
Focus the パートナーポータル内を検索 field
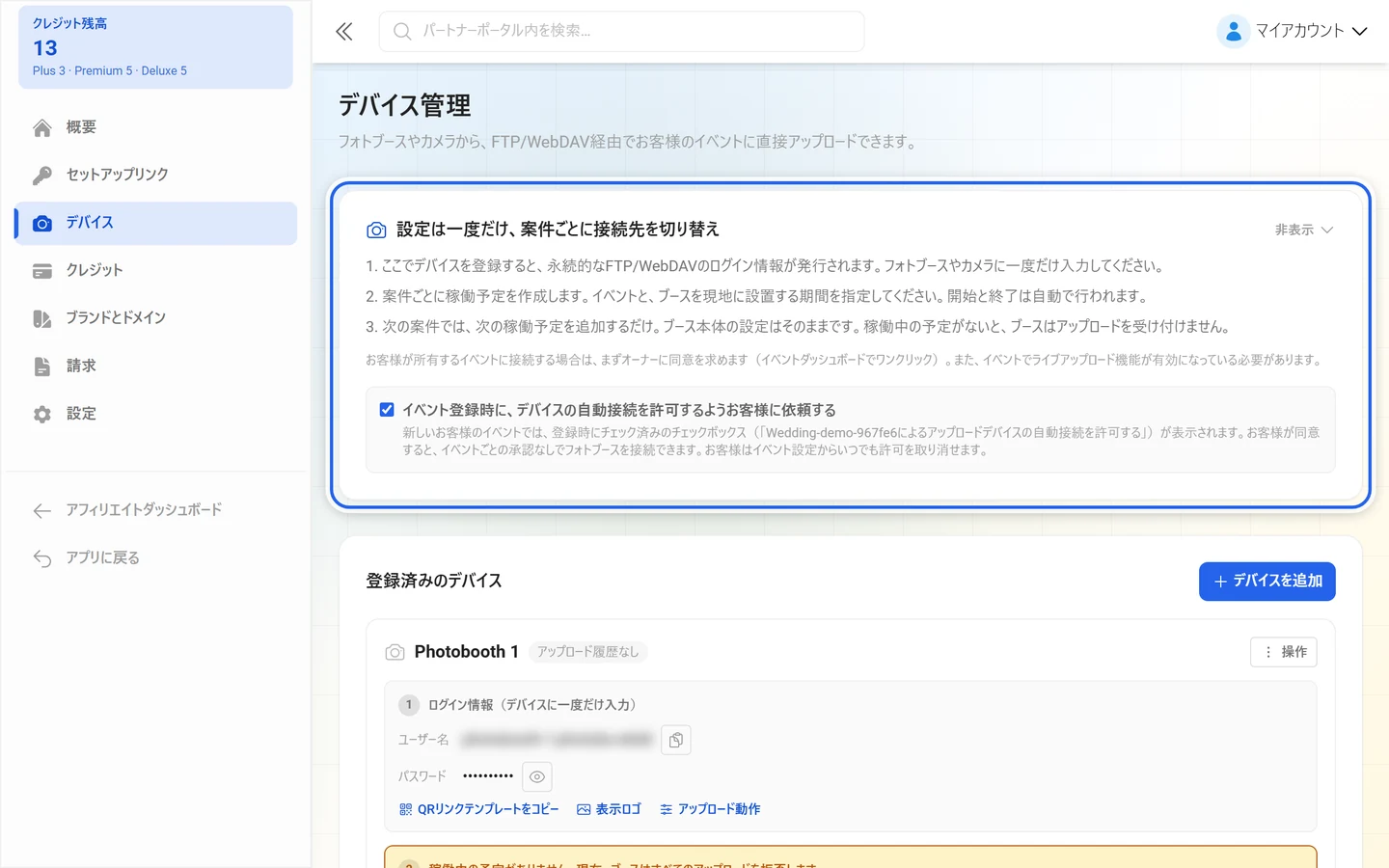click(622, 32)
